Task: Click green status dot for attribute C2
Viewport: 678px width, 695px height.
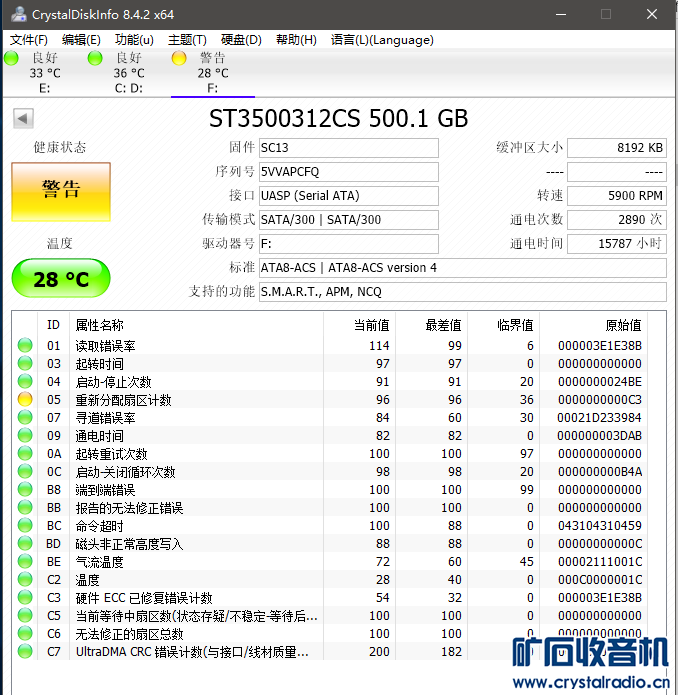Action: tap(25, 579)
